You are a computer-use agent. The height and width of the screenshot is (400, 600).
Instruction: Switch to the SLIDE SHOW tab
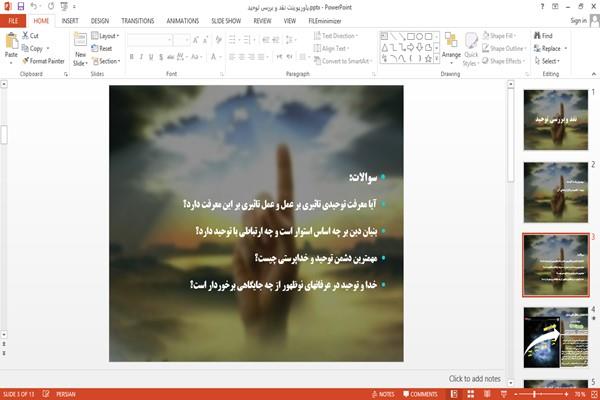pyautogui.click(x=226, y=21)
